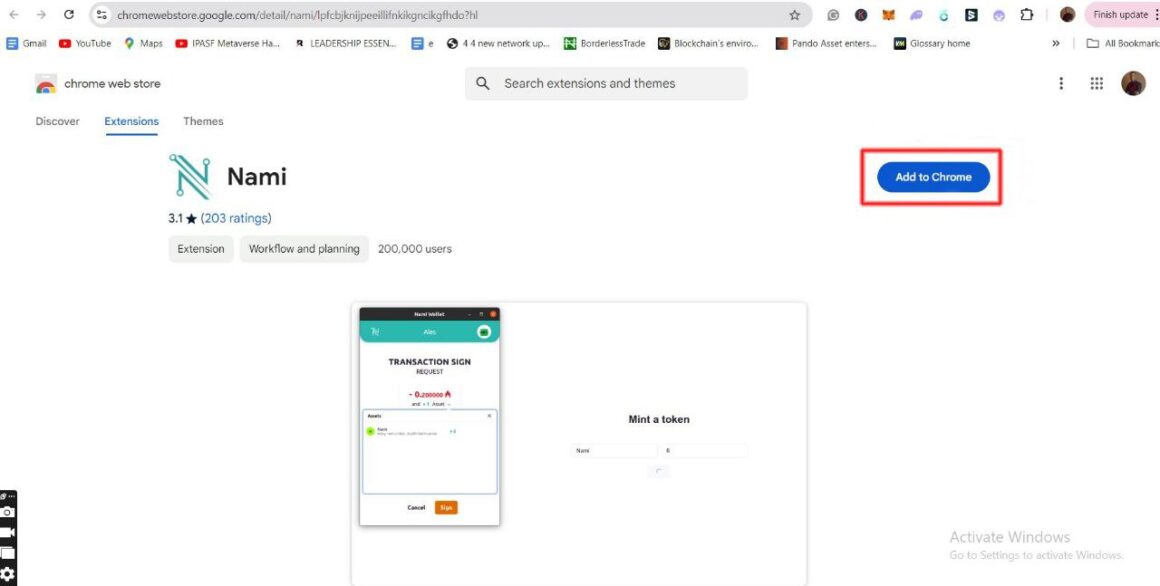Open the MetaMask extension icon
Viewport: 1160px width, 586px height.
[887, 14]
